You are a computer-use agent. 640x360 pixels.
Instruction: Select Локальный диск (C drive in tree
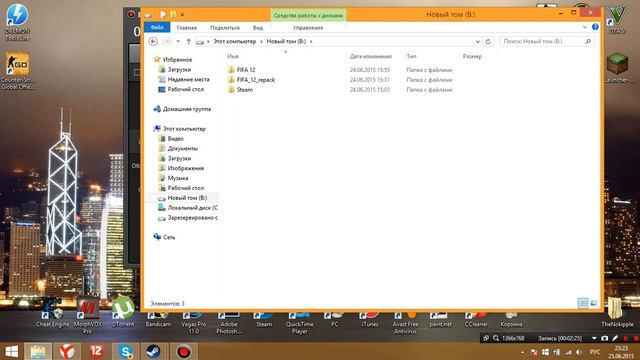point(193,207)
